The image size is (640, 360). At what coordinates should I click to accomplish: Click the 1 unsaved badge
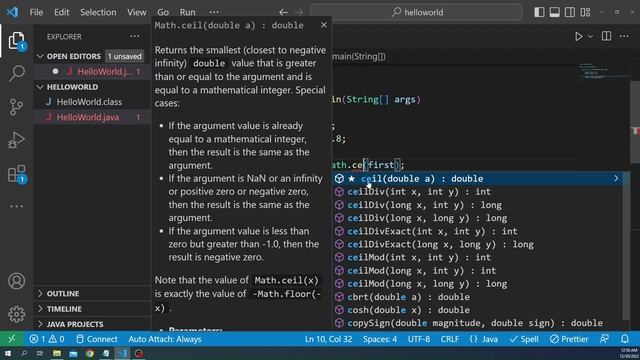(x=124, y=56)
